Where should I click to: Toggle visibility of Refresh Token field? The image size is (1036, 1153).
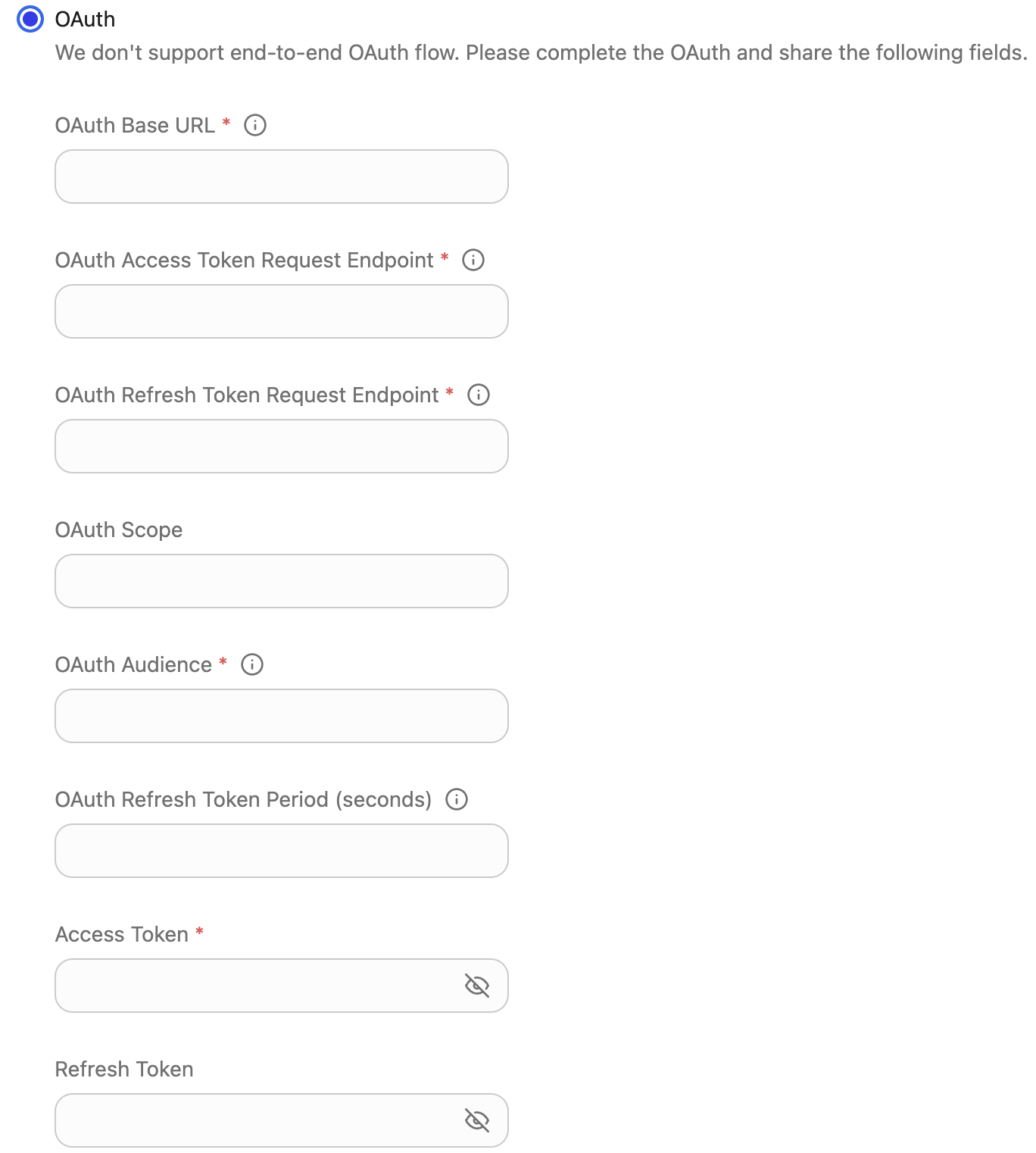pyautogui.click(x=476, y=1120)
